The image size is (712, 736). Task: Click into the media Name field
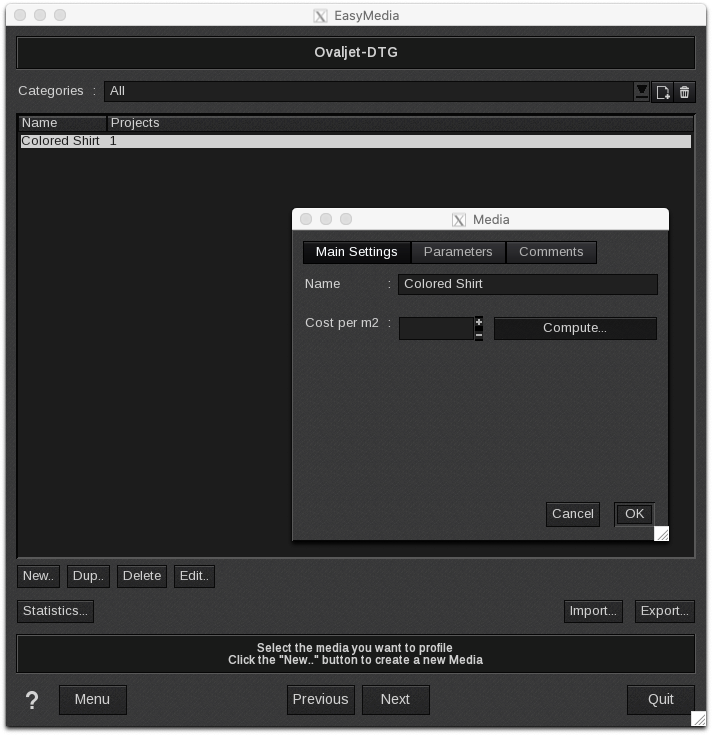(x=527, y=284)
